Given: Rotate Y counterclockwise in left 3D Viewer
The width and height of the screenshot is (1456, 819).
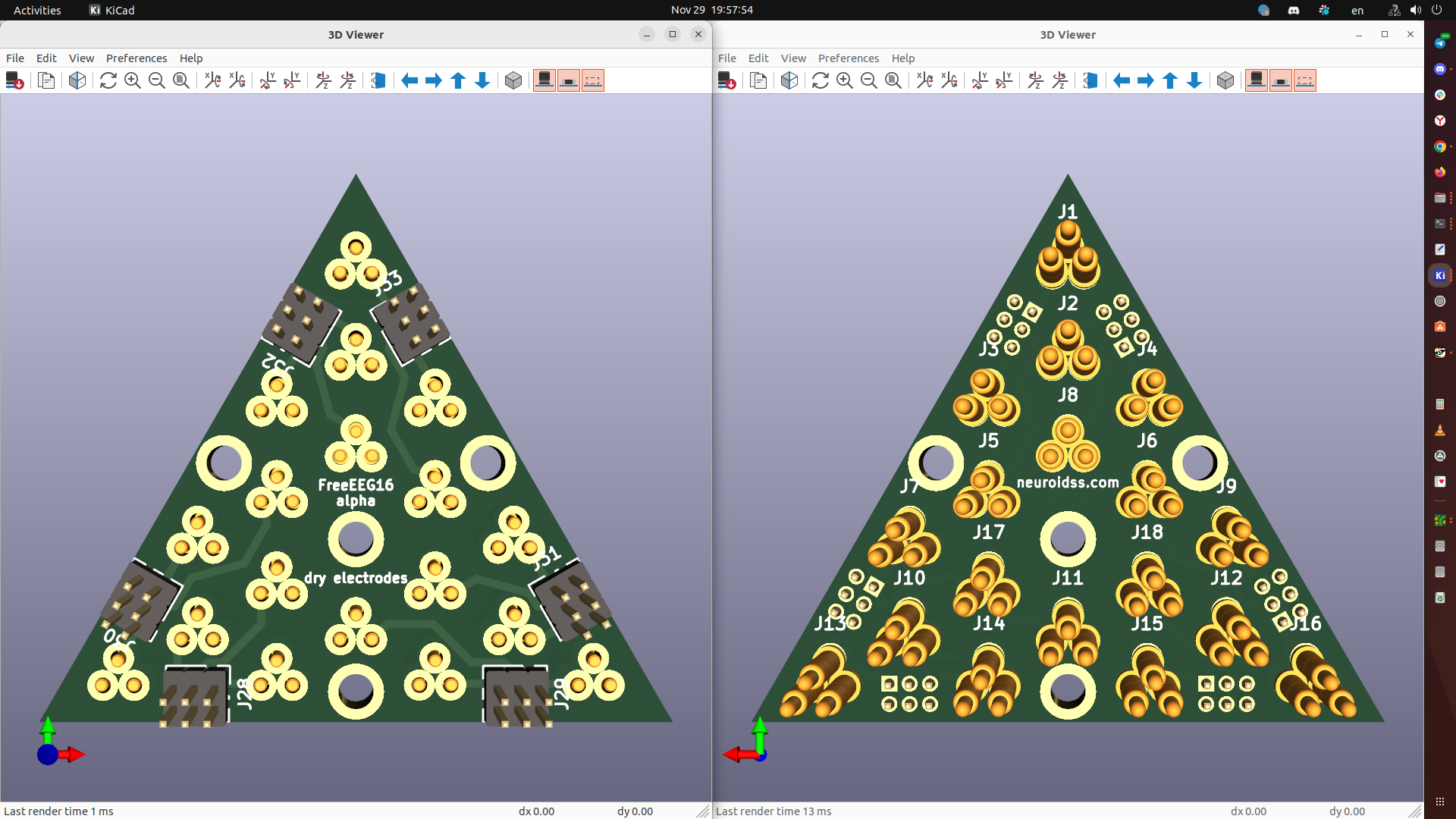Looking at the screenshot, I should [292, 80].
